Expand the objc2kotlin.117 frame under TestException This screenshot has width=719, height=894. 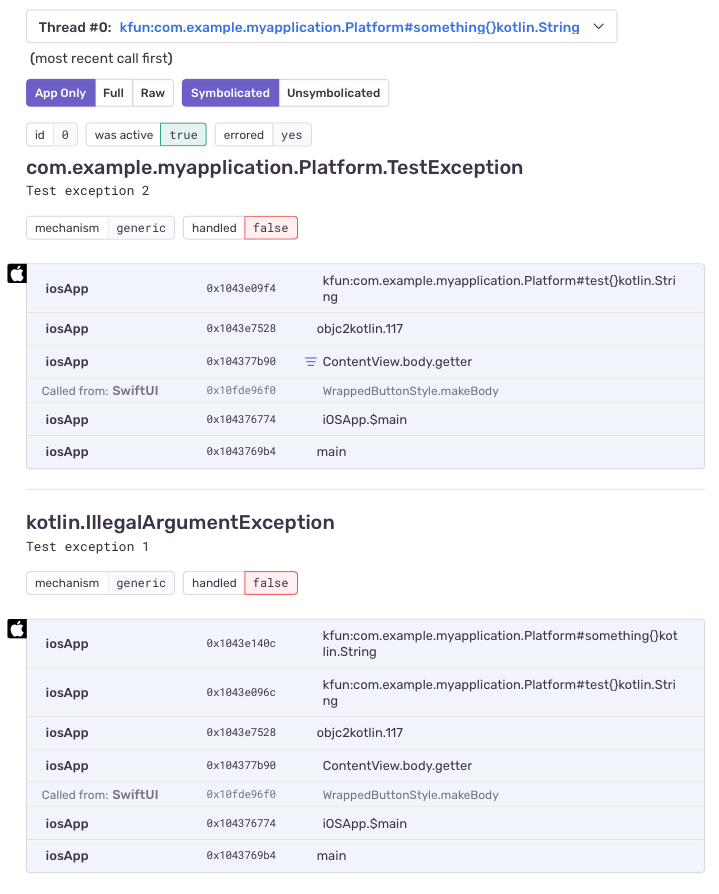[x=365, y=329]
